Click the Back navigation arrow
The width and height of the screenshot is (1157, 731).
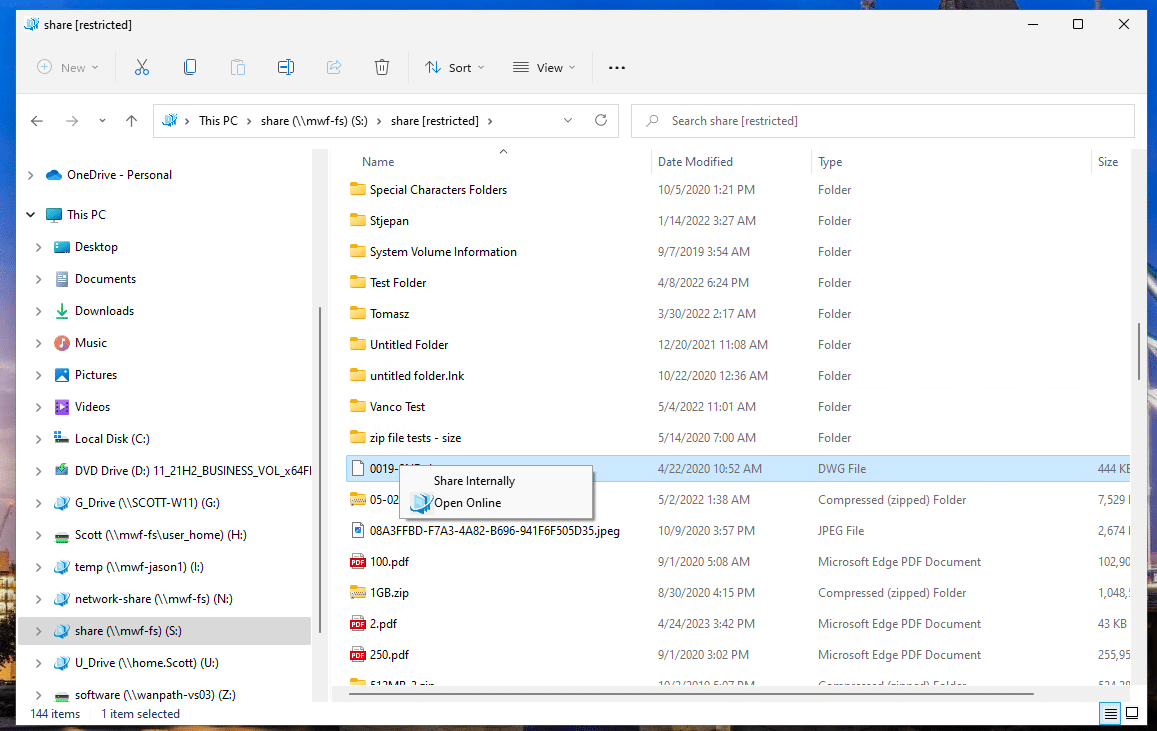[37, 121]
